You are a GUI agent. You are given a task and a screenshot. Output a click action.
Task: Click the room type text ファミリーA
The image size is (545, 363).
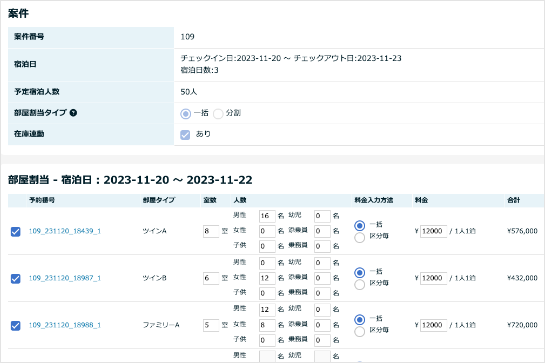point(161,325)
